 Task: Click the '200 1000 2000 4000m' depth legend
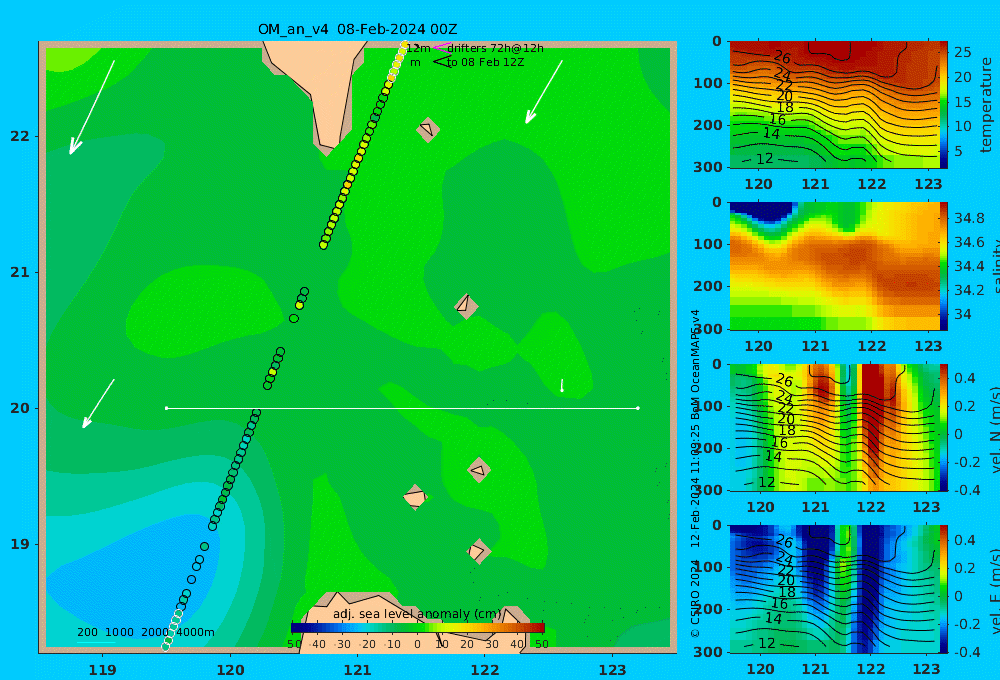[x=145, y=632]
